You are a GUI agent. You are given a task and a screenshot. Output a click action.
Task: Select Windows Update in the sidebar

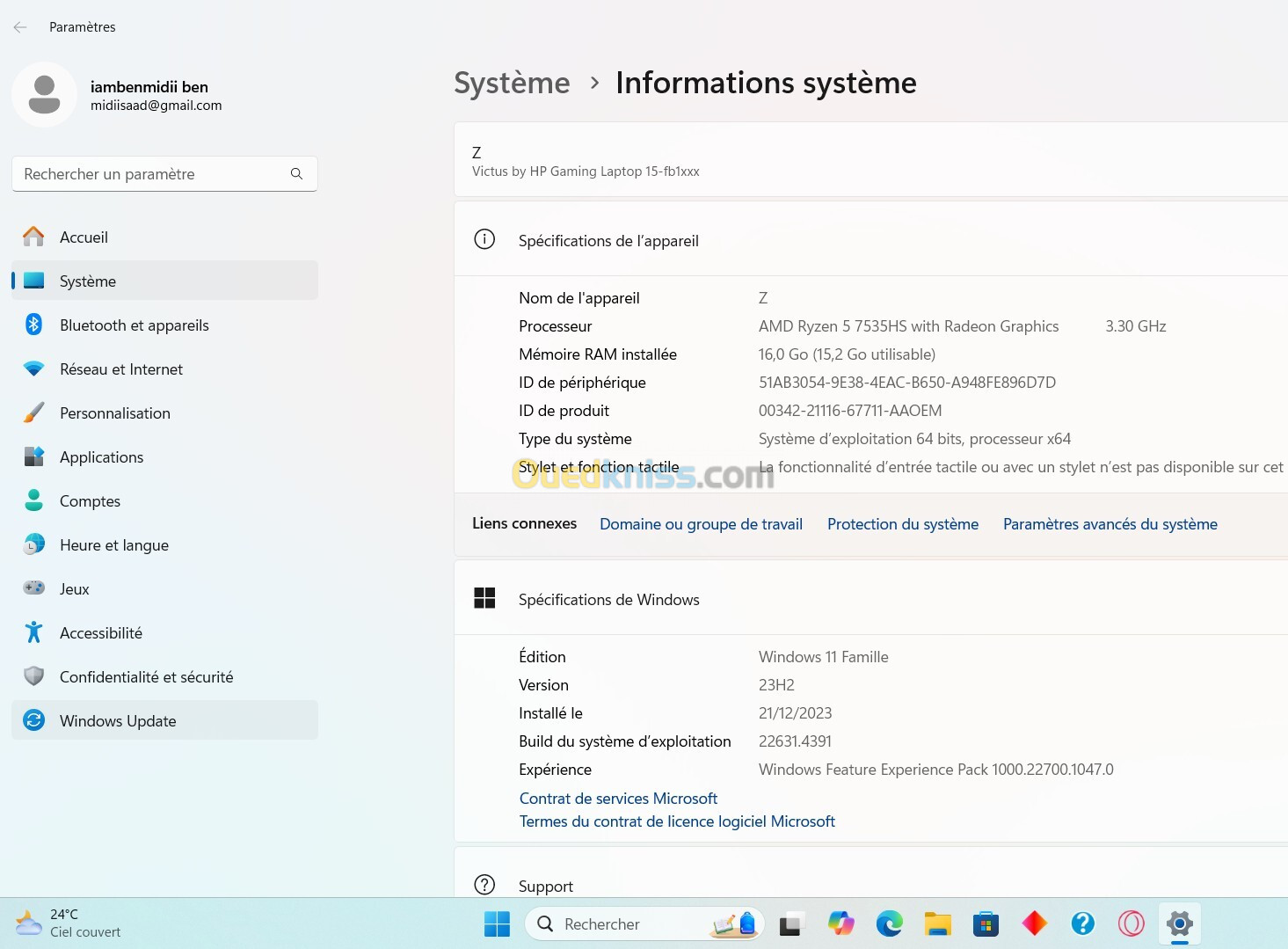[164, 720]
